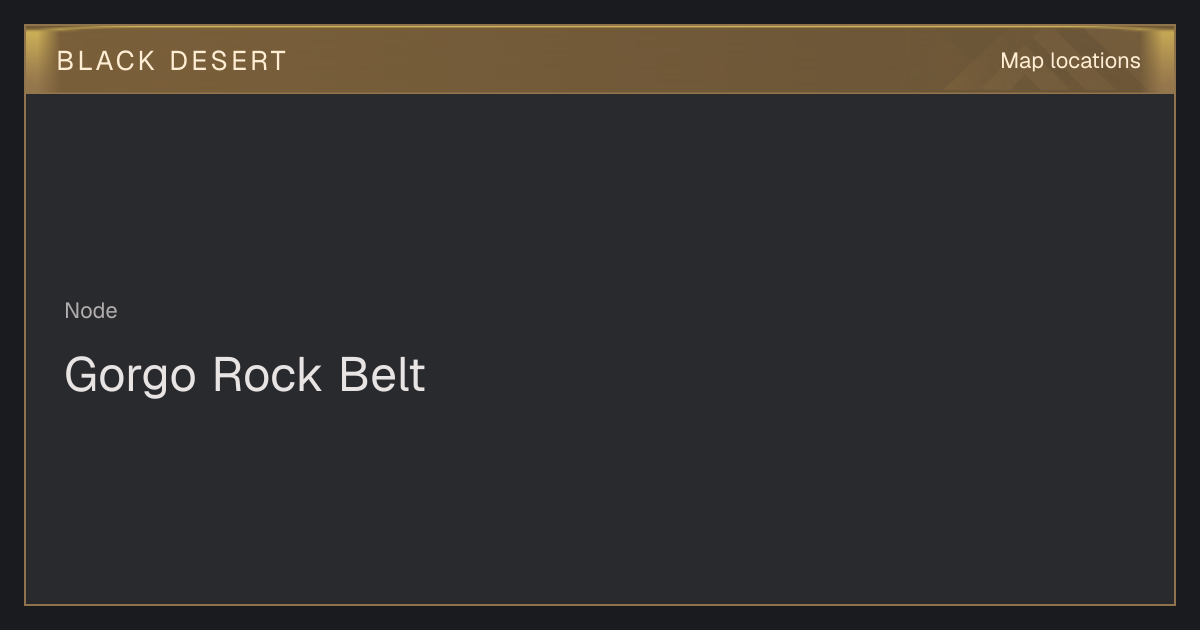Click the word DESERT in the header
This screenshot has height=630, width=1200.
point(228,61)
